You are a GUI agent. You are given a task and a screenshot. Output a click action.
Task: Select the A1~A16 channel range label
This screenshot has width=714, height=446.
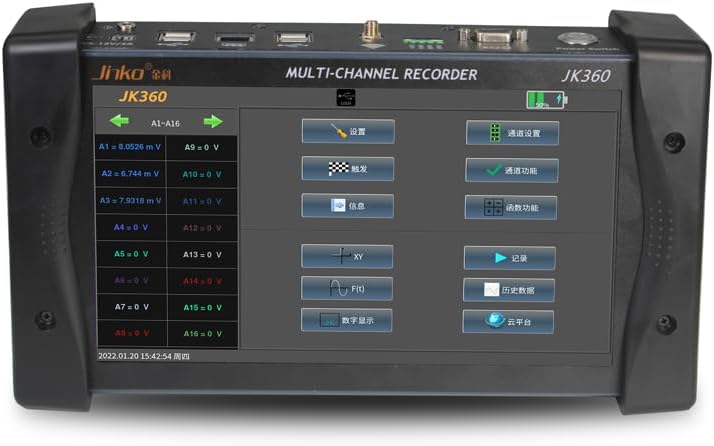tap(165, 123)
